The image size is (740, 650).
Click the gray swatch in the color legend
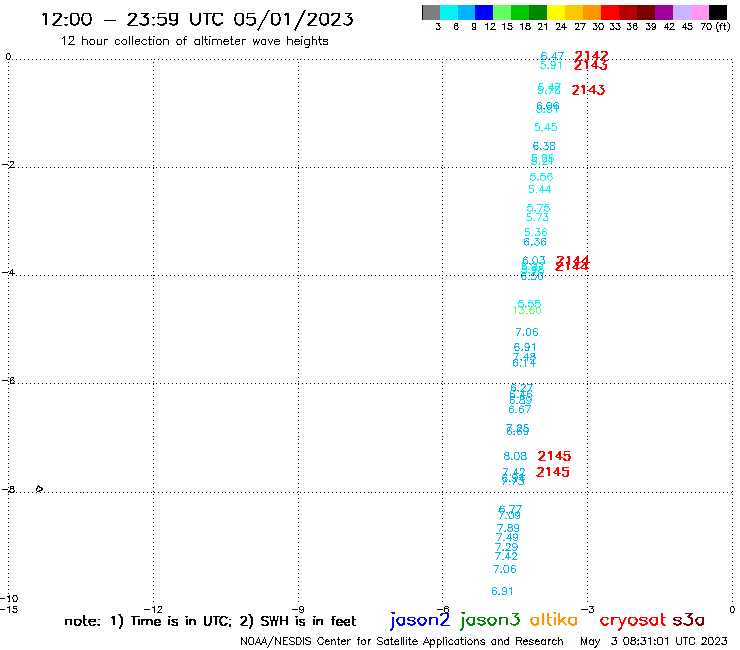(431, 12)
